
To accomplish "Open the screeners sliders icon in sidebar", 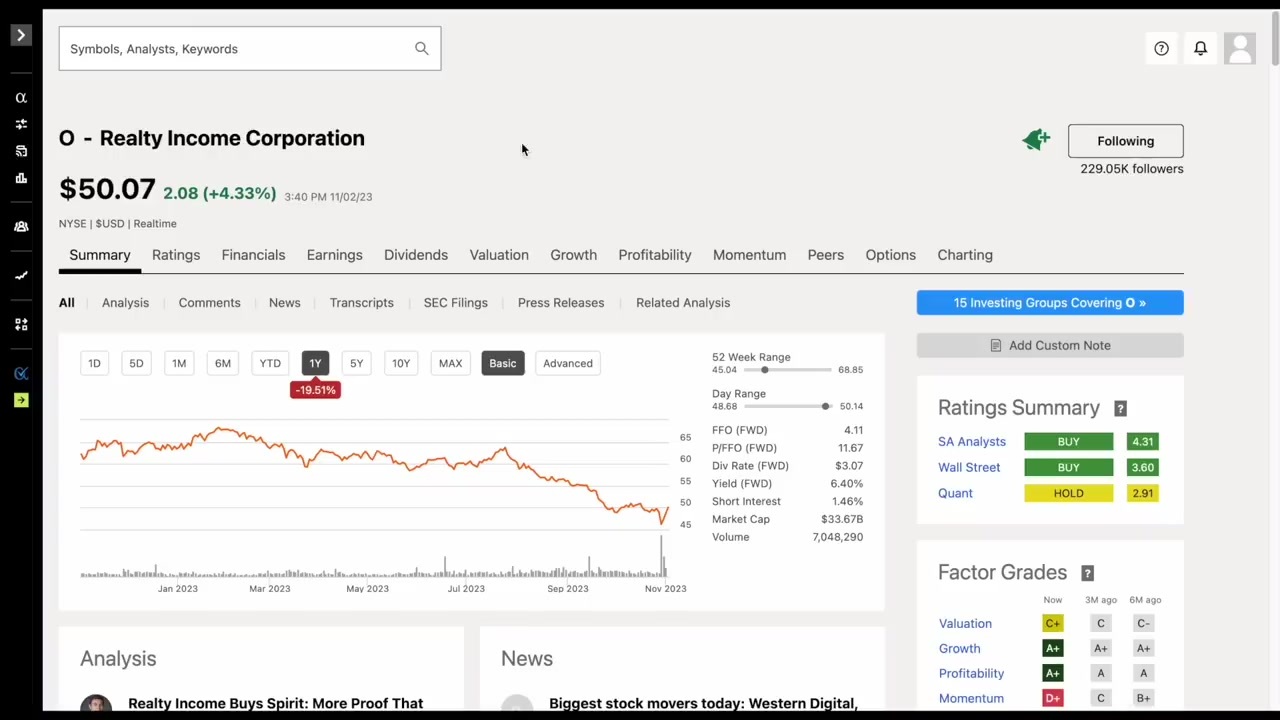I will pyautogui.click(x=21, y=124).
